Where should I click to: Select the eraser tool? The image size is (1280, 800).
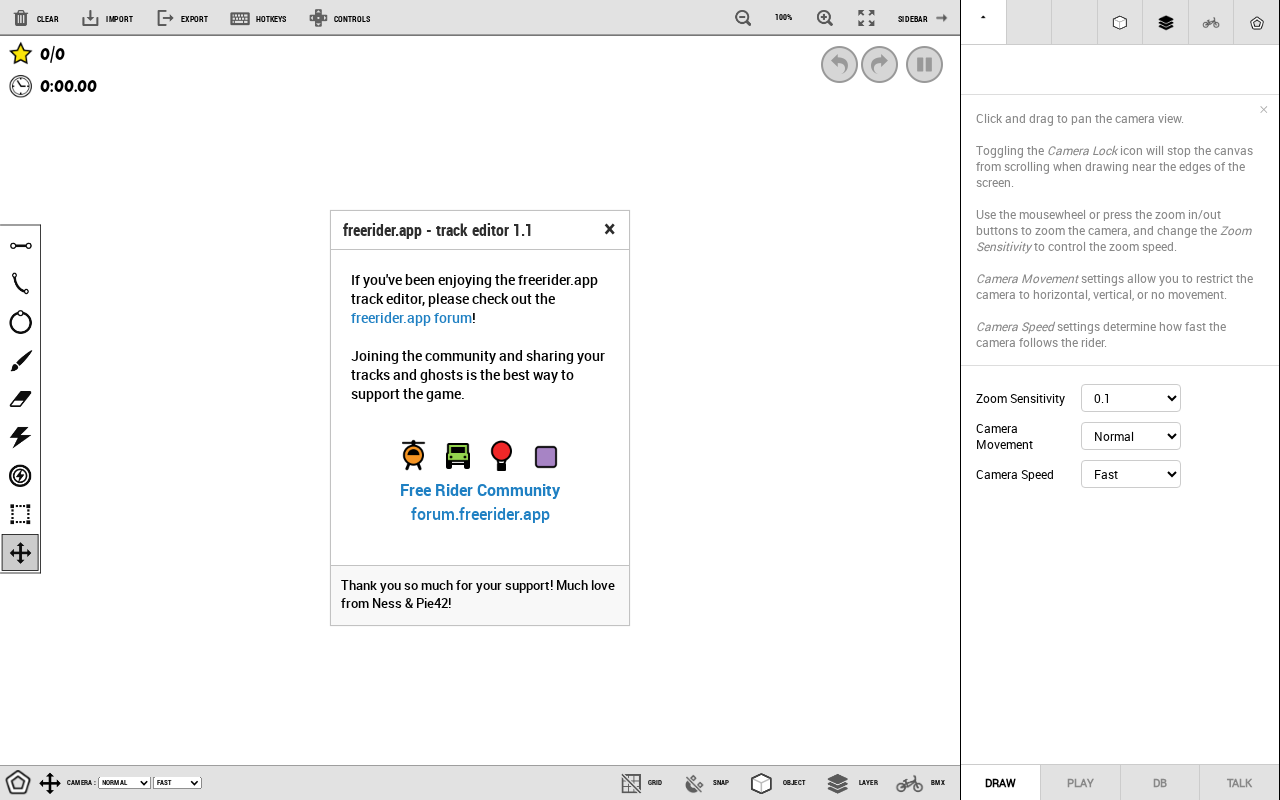click(x=20, y=399)
